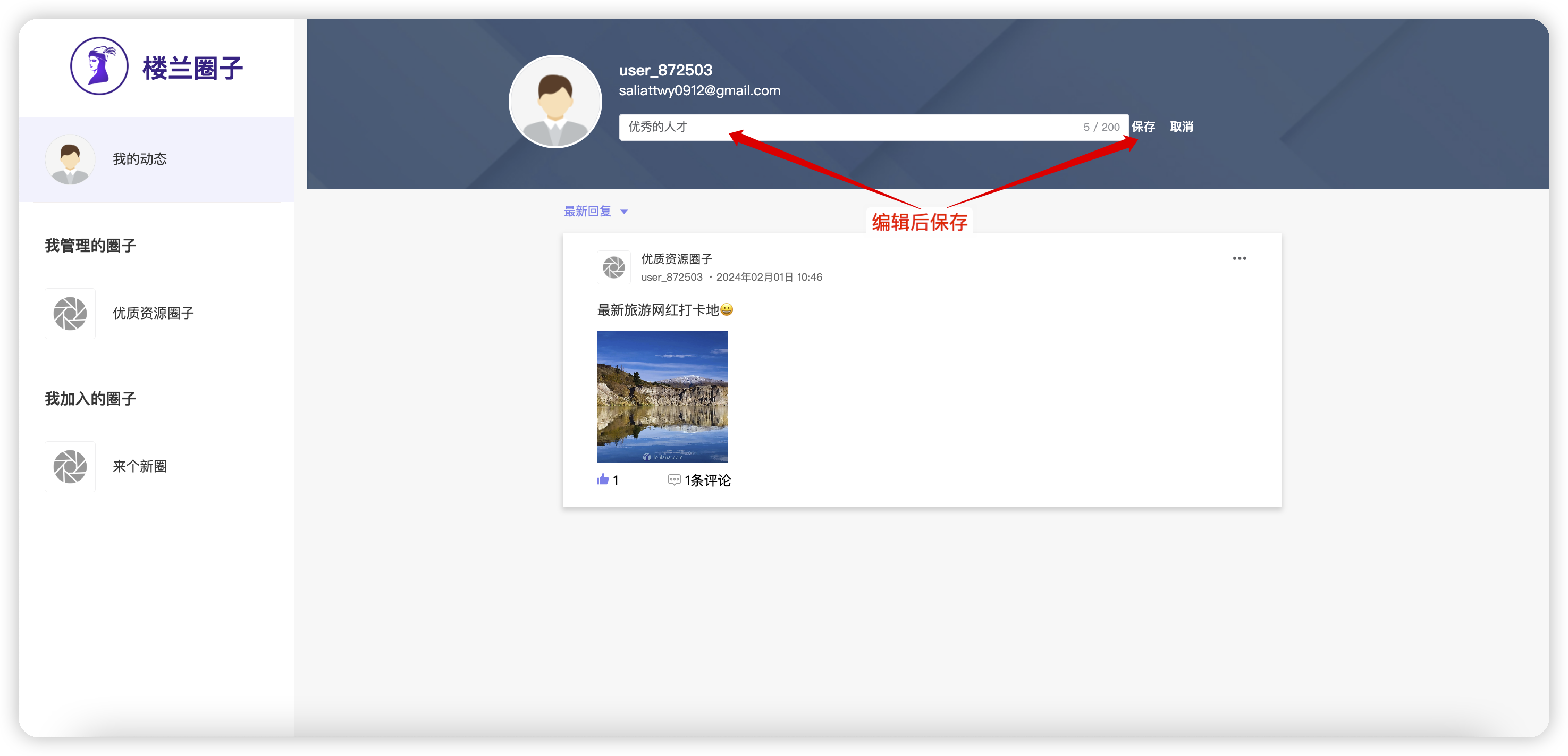This screenshot has height=756, width=1568.
Task: Open the lake landscape photo thumbnail
Action: coord(662,396)
